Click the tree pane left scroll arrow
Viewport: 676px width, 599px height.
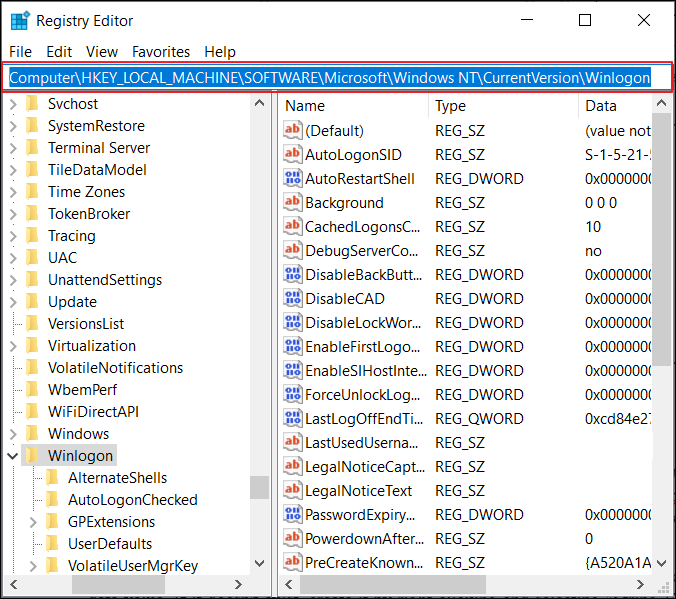(x=14, y=585)
